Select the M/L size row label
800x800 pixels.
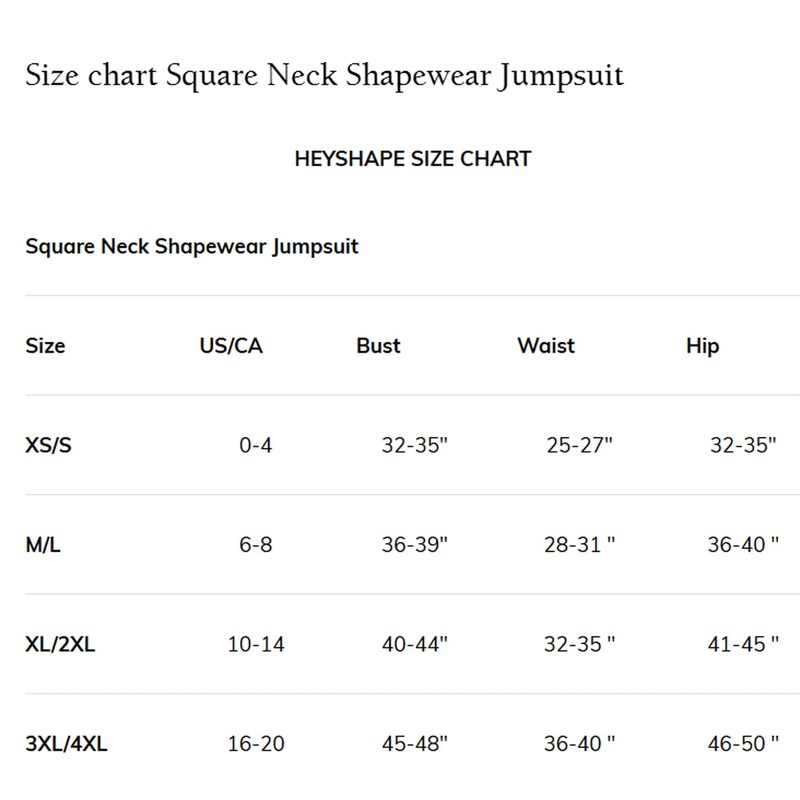tap(44, 546)
